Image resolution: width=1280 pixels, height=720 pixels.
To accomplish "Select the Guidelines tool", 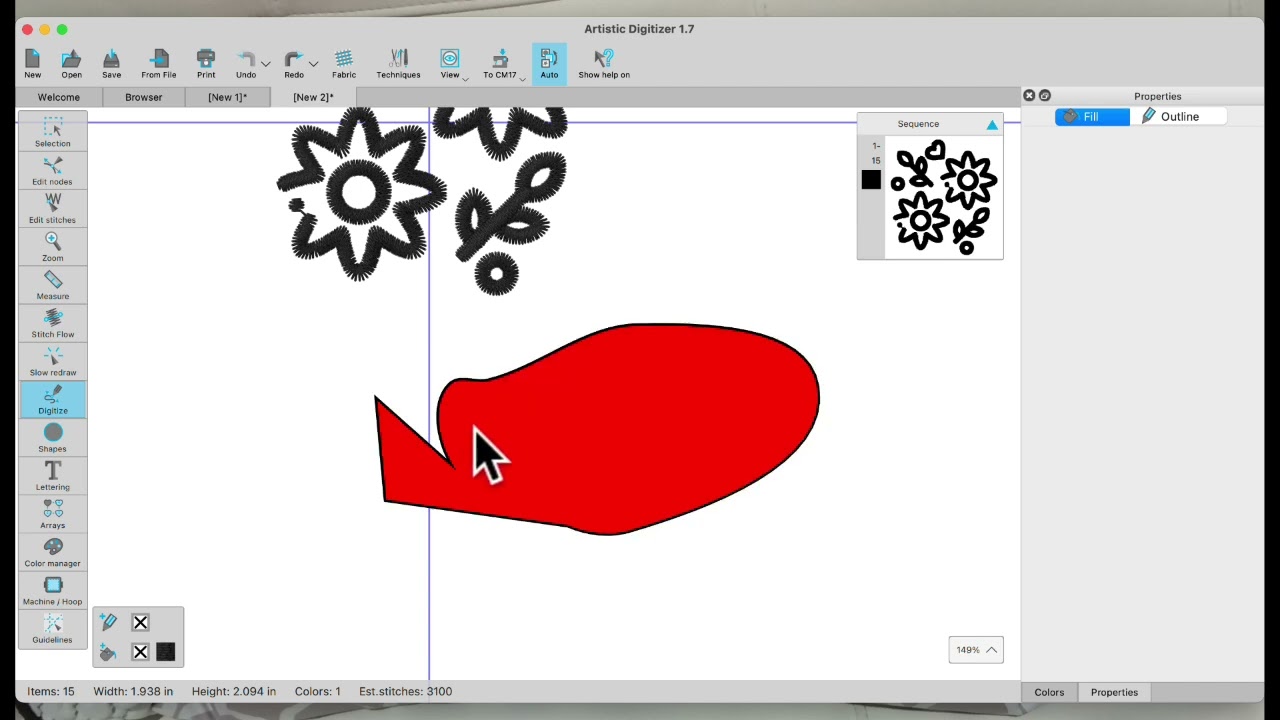I will pyautogui.click(x=53, y=627).
